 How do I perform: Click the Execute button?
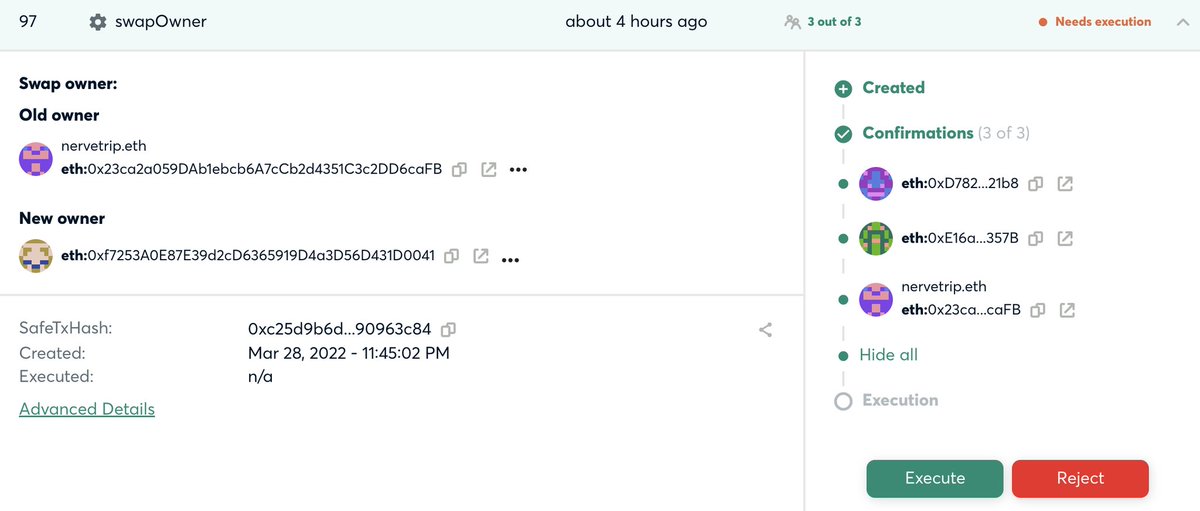click(x=935, y=478)
